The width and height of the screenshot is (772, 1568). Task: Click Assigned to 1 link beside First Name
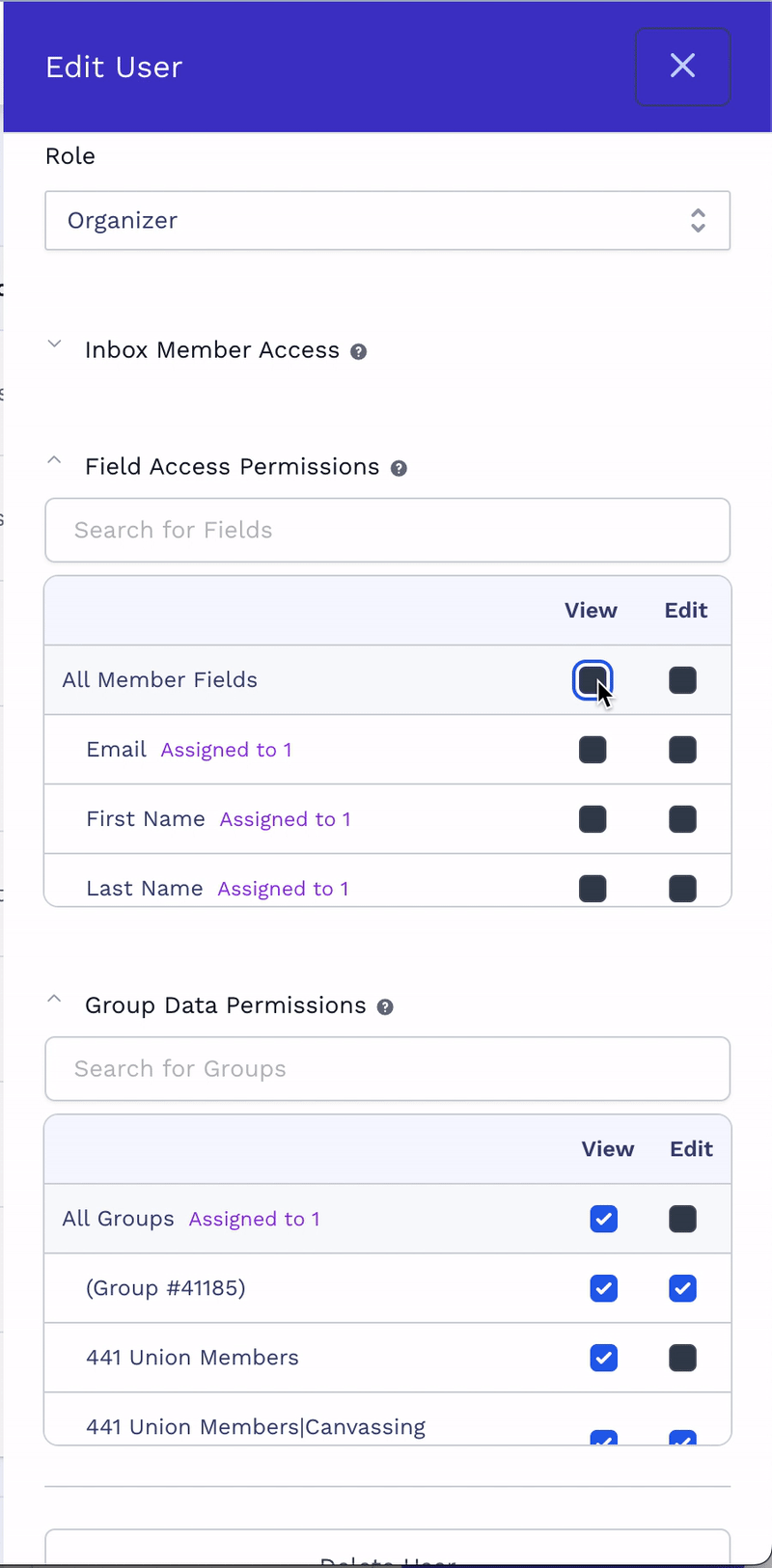[285, 820]
